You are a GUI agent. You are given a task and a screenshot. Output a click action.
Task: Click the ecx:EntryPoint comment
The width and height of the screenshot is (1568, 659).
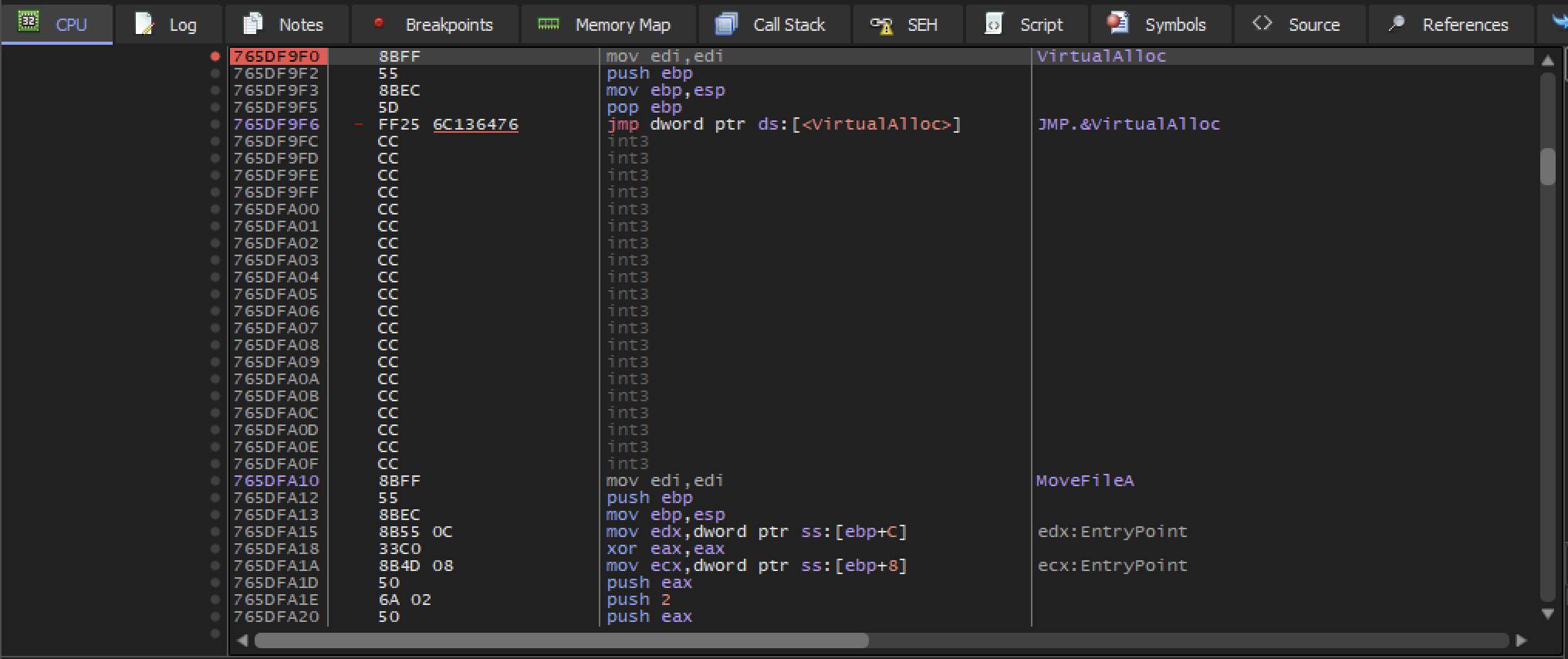[1112, 566]
